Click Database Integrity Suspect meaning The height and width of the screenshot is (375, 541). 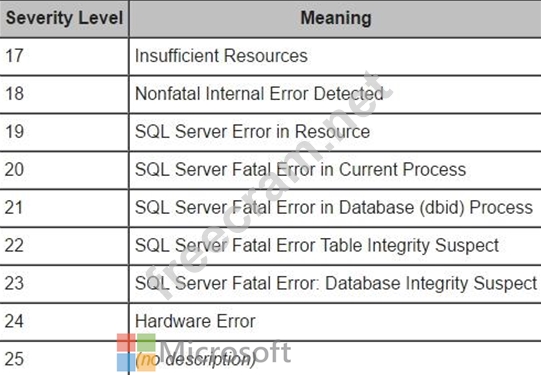[x=335, y=284]
